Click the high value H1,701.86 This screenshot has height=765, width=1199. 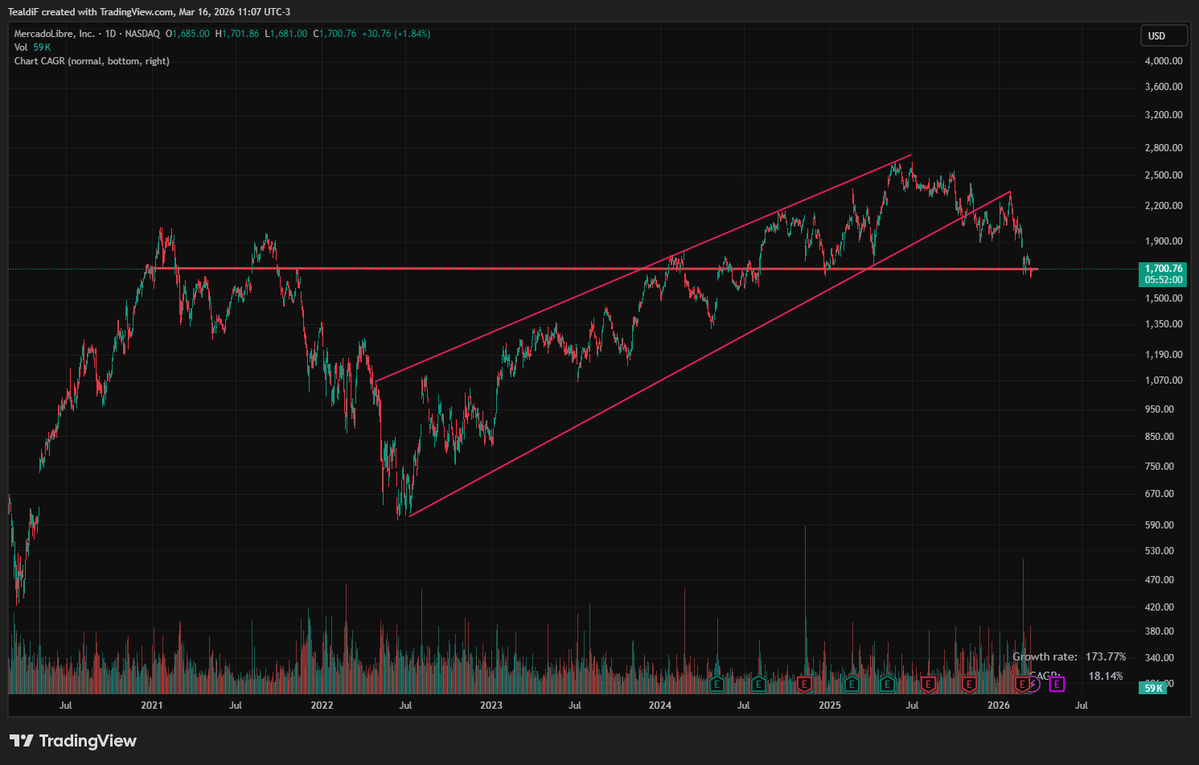point(237,34)
